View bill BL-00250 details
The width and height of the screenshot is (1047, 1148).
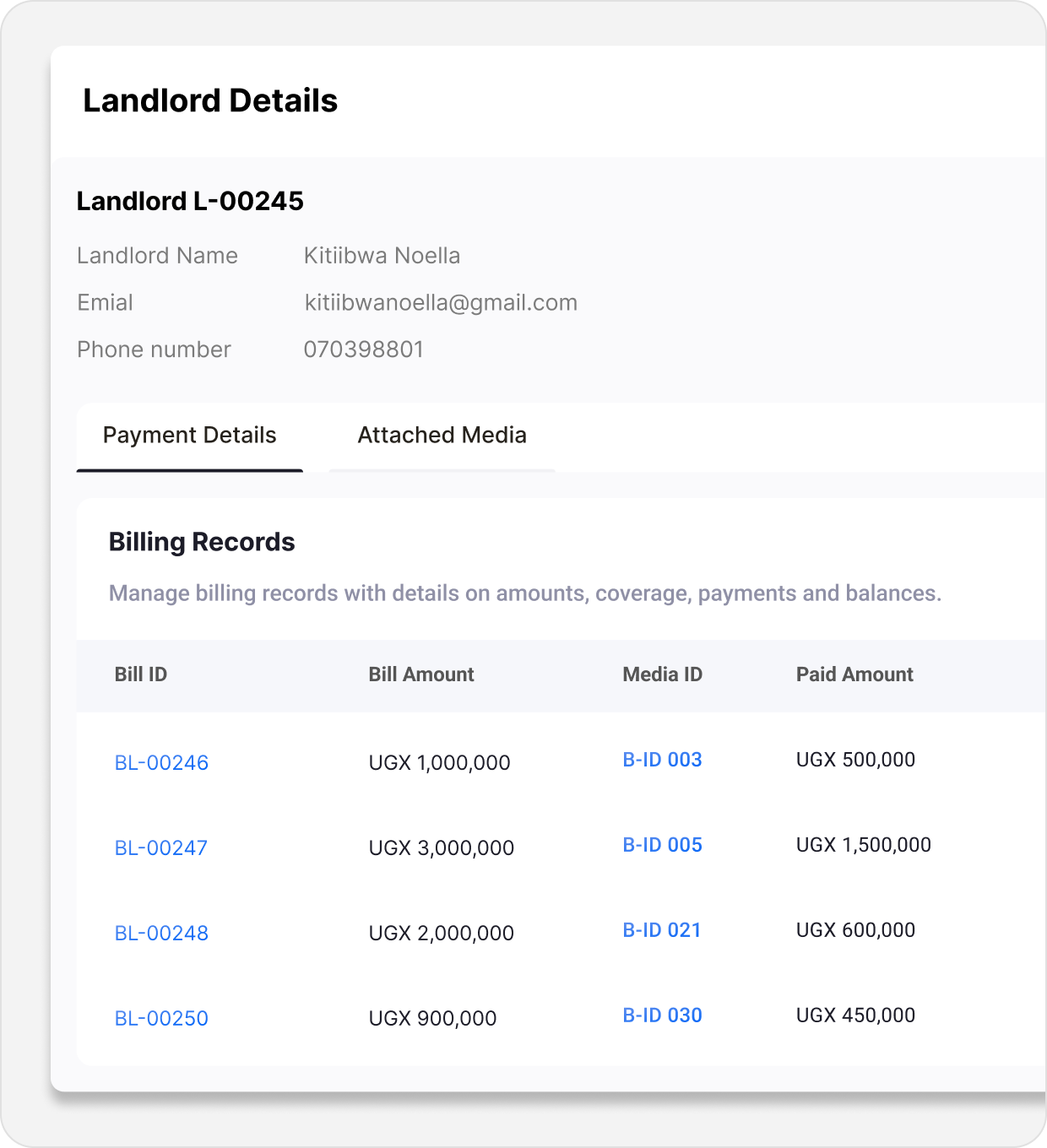(x=161, y=1019)
